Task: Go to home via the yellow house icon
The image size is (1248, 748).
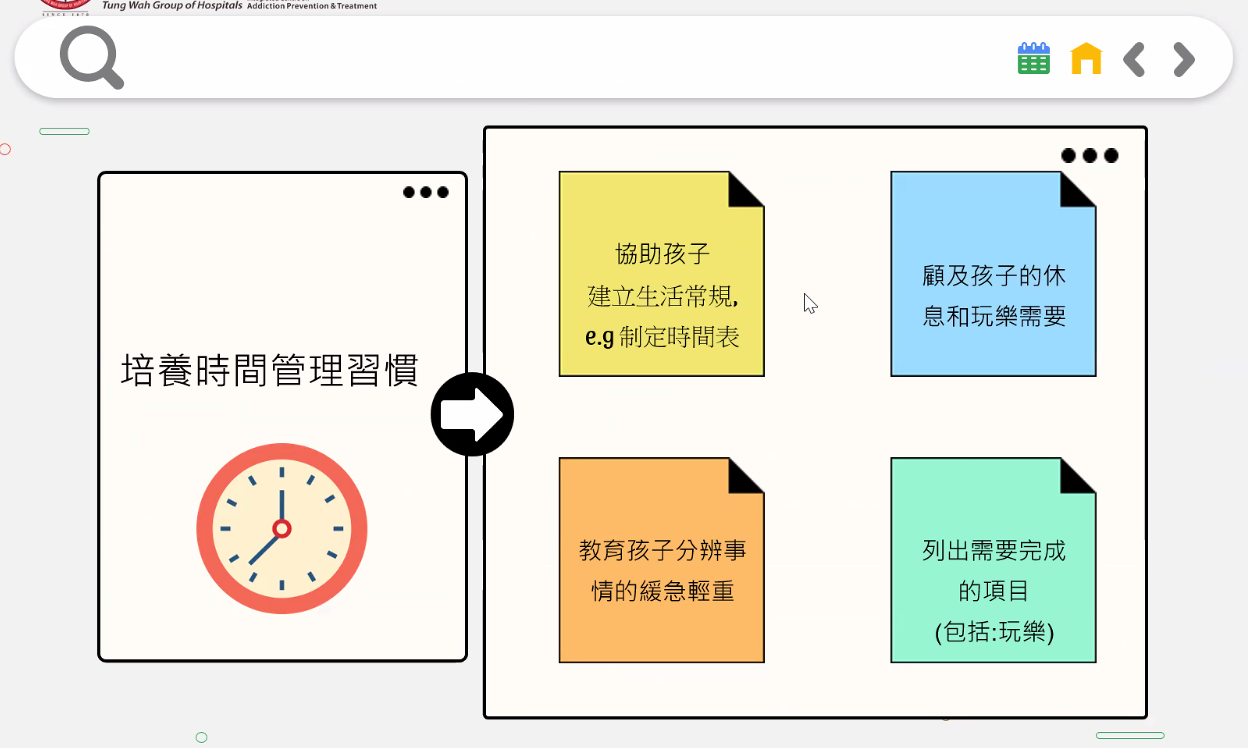Action: click(1086, 59)
